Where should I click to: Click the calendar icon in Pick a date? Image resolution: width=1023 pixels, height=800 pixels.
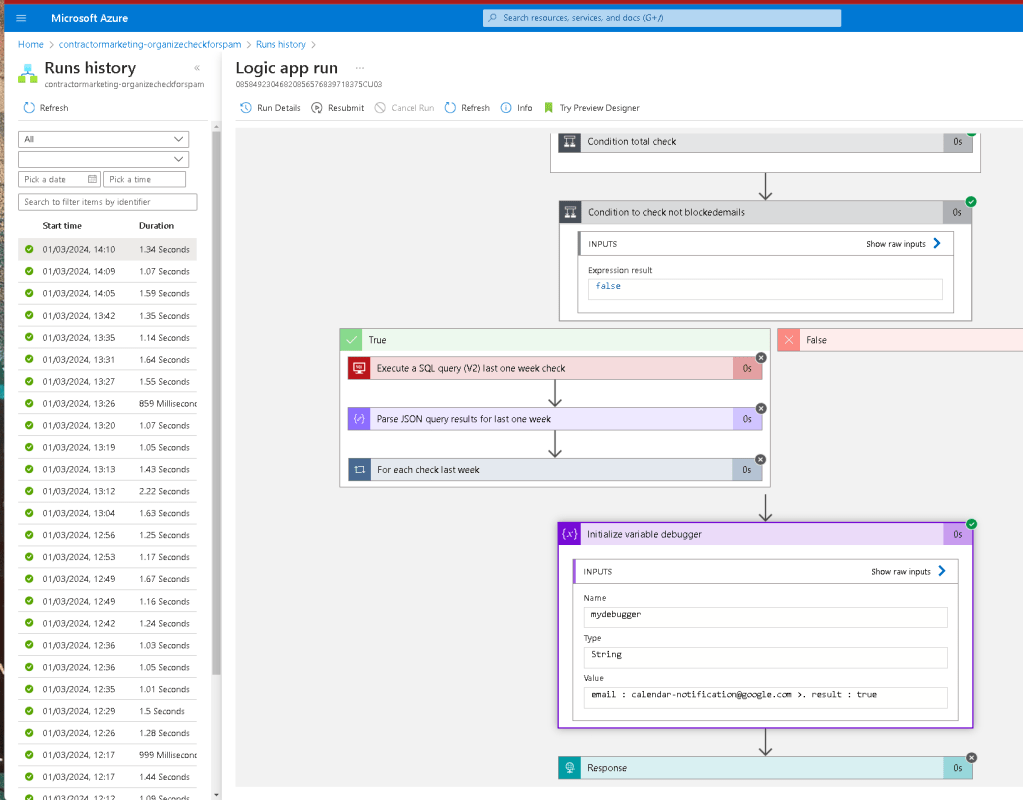[x=92, y=179]
